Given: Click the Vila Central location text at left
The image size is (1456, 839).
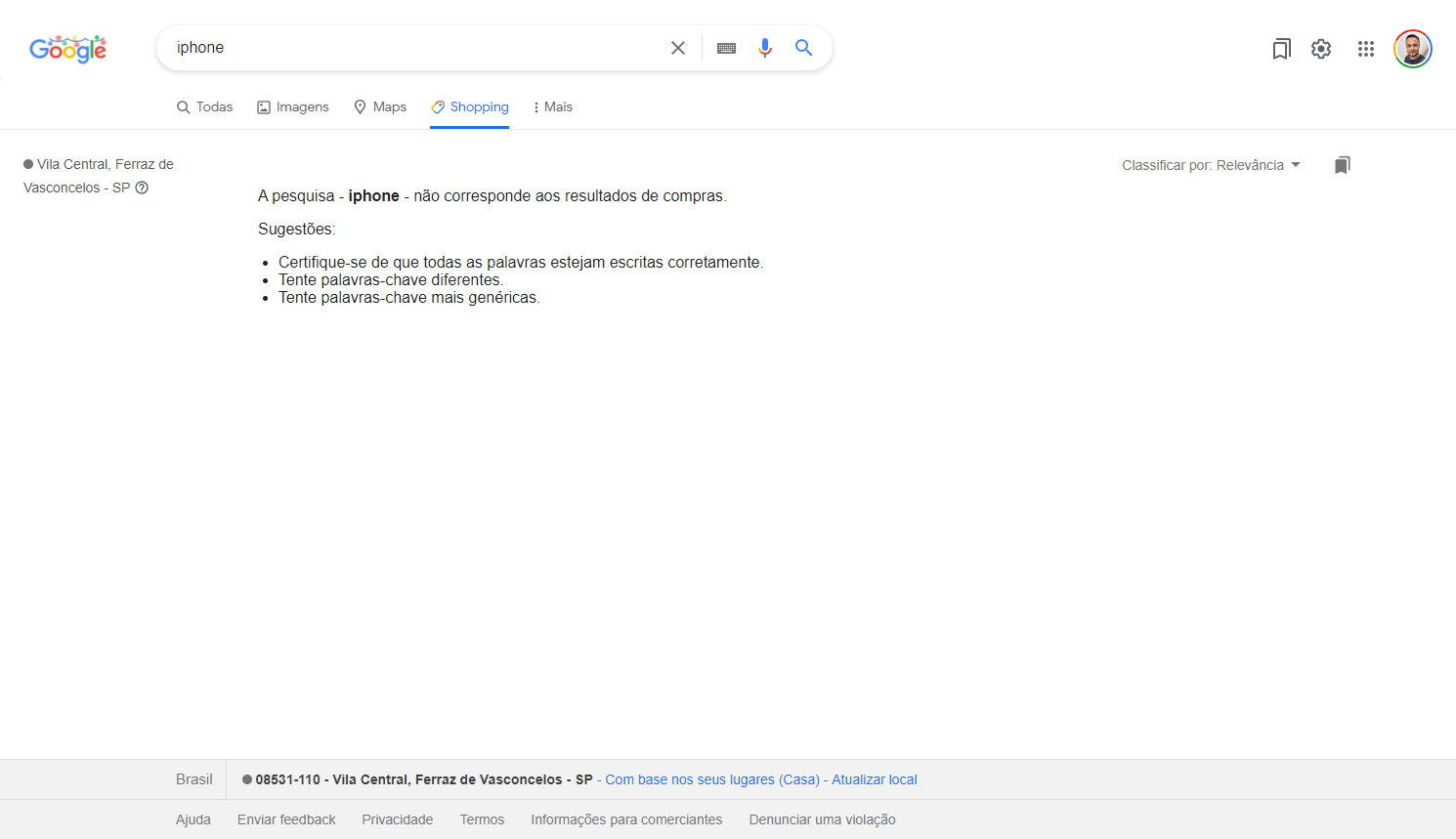Looking at the screenshot, I should (99, 176).
